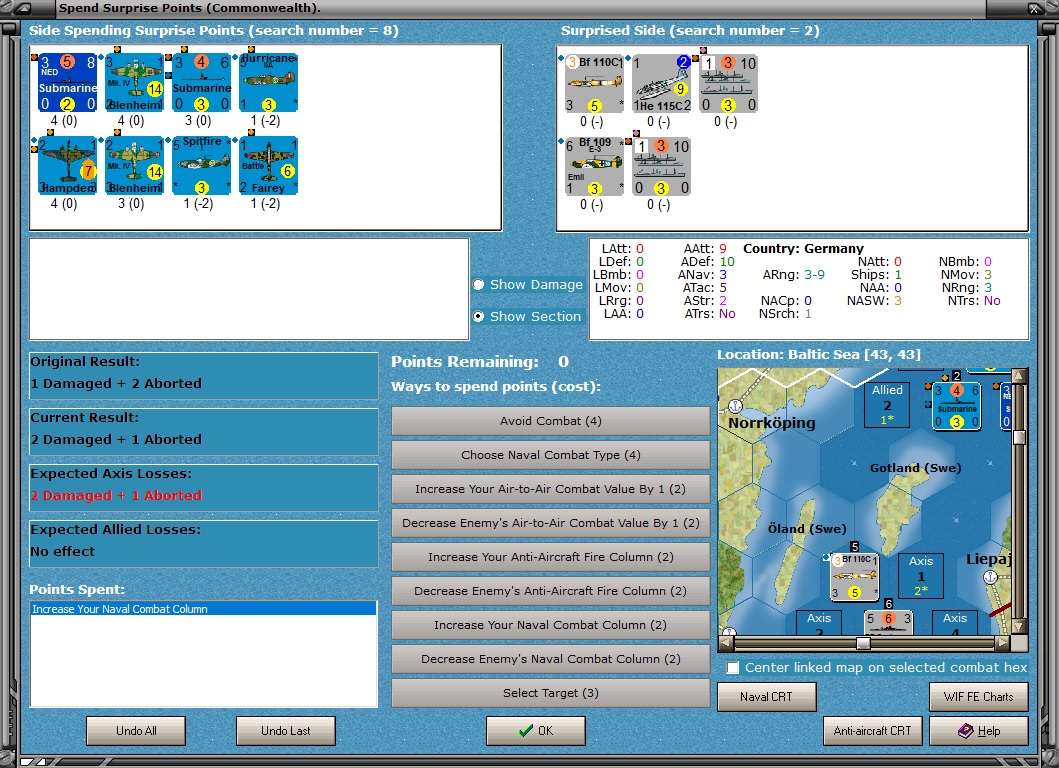Click the Axis 1 sea box marker
The image size is (1059, 768).
(x=921, y=575)
